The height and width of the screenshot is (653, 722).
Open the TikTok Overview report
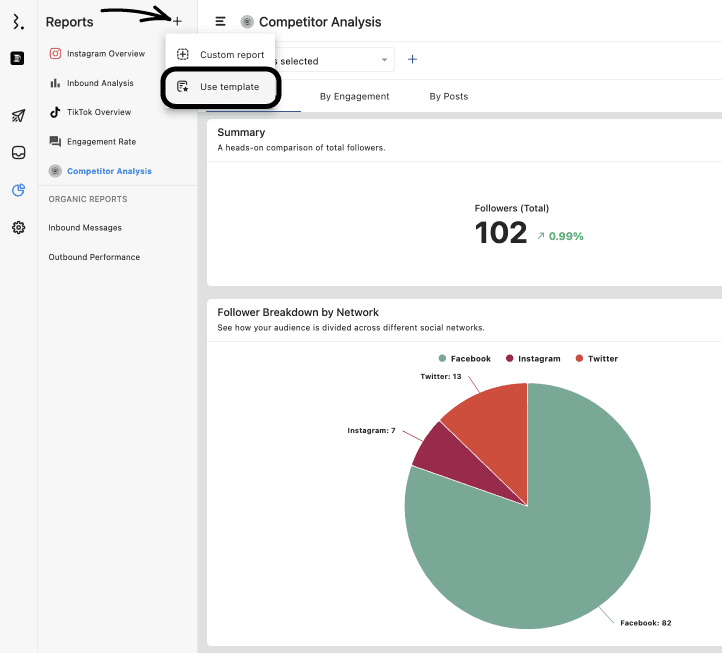click(x=98, y=112)
